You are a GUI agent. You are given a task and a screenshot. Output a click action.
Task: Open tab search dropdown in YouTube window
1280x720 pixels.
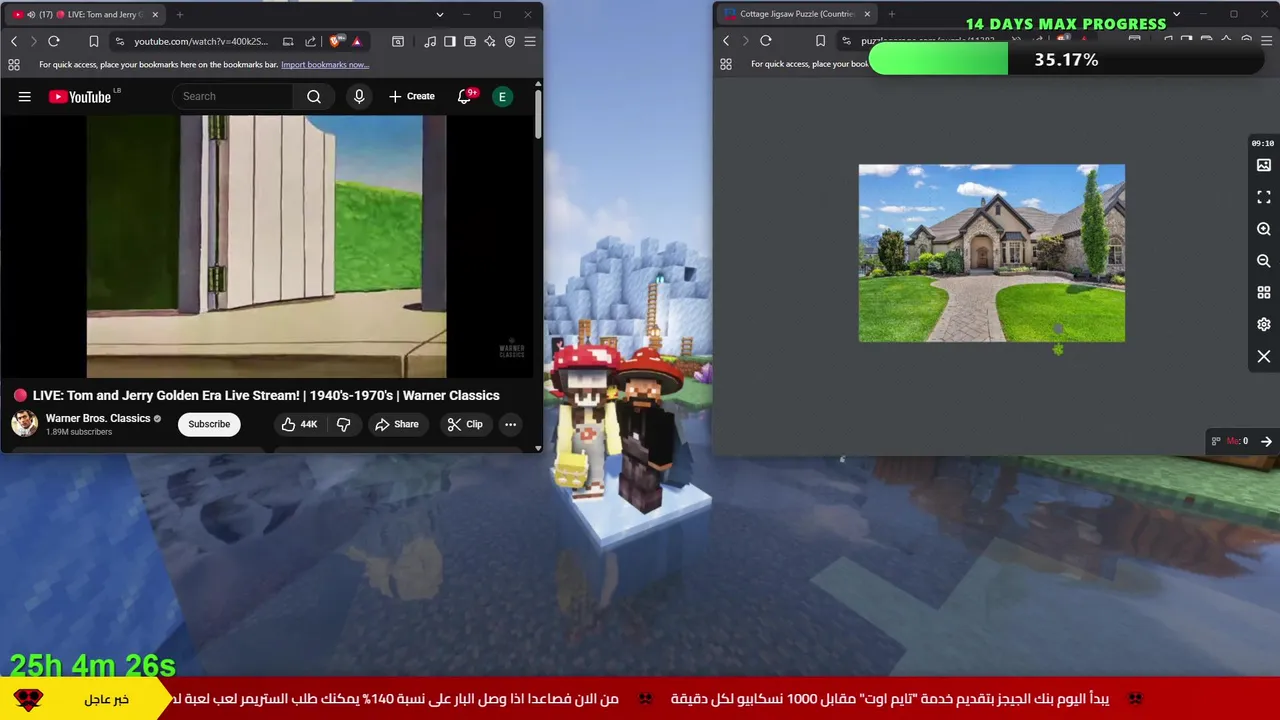point(439,14)
